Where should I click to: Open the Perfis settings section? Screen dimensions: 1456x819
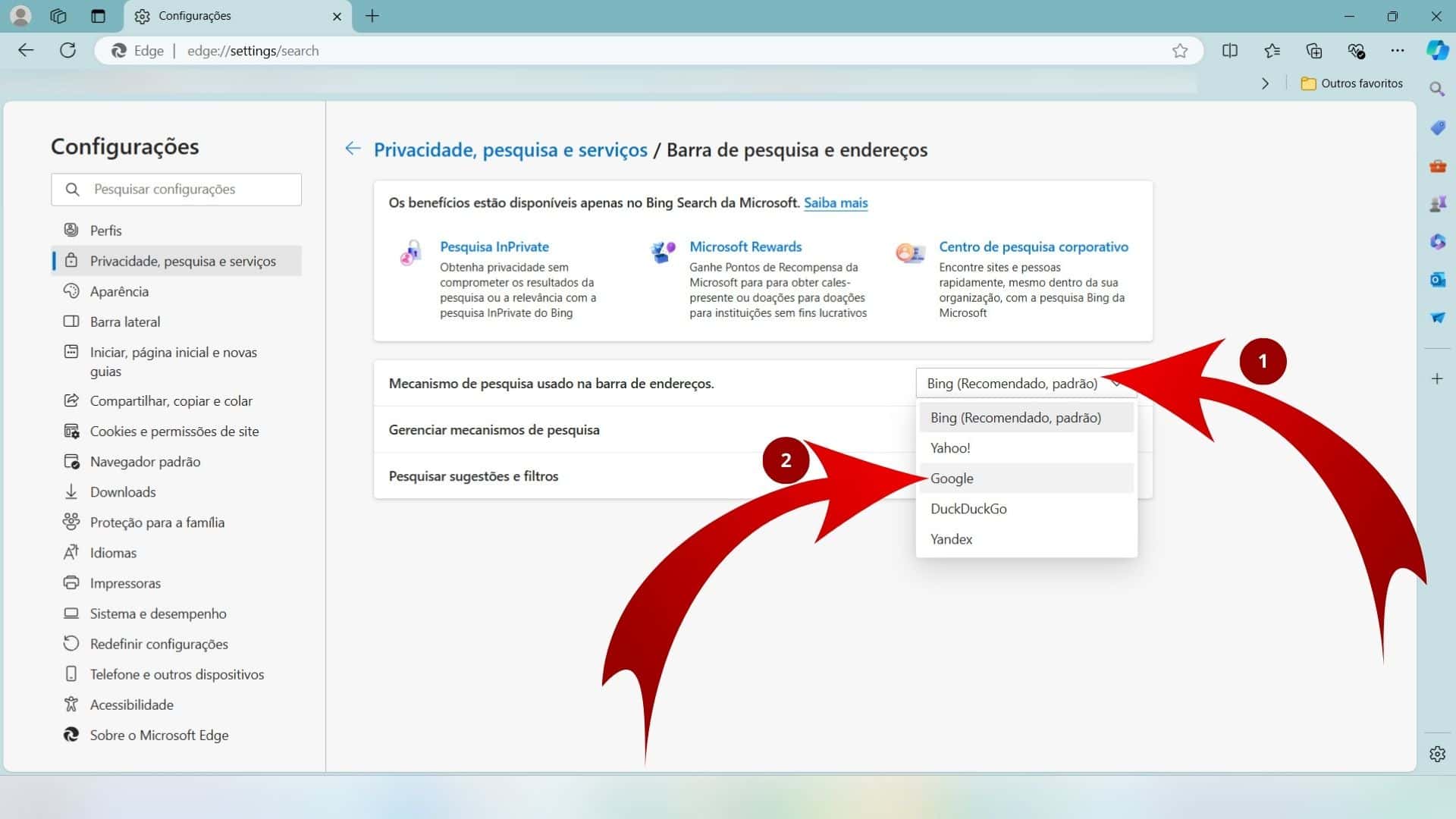pos(176,231)
